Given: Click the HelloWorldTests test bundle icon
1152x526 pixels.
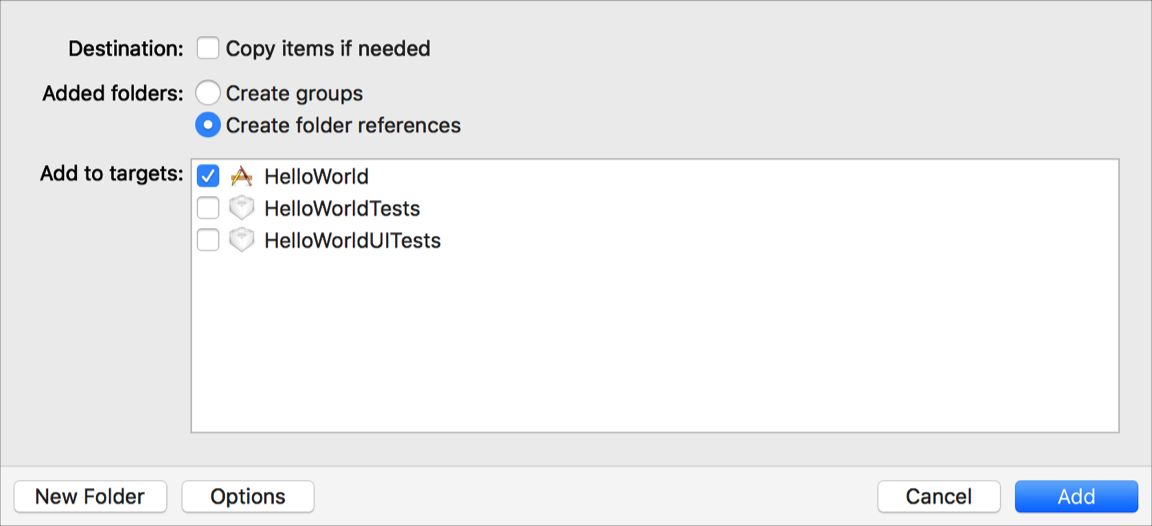Looking at the screenshot, I should (241, 209).
